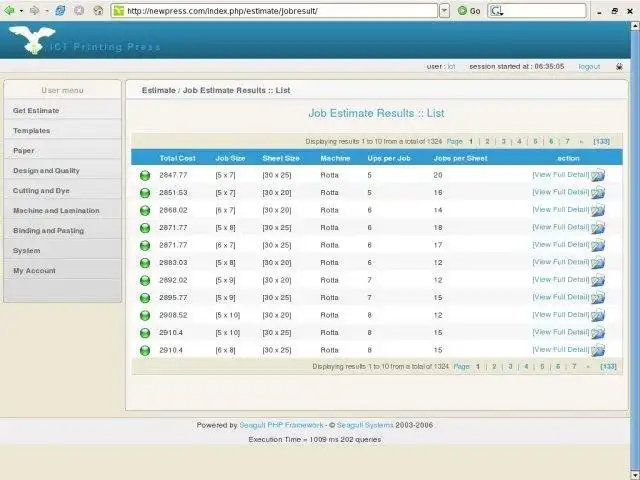640x480 pixels.
Task: Open Seagull PHP Framework footer link
Action: click(x=281, y=425)
